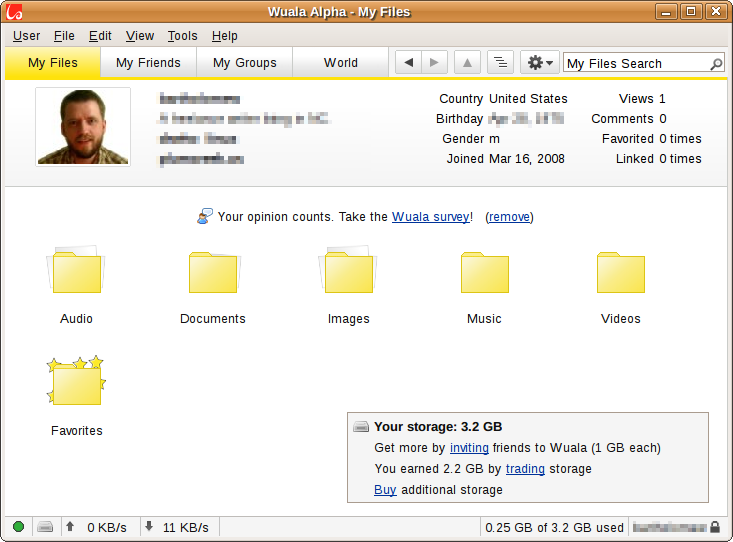
Task: Open the Wuala survey link
Action: point(431,217)
